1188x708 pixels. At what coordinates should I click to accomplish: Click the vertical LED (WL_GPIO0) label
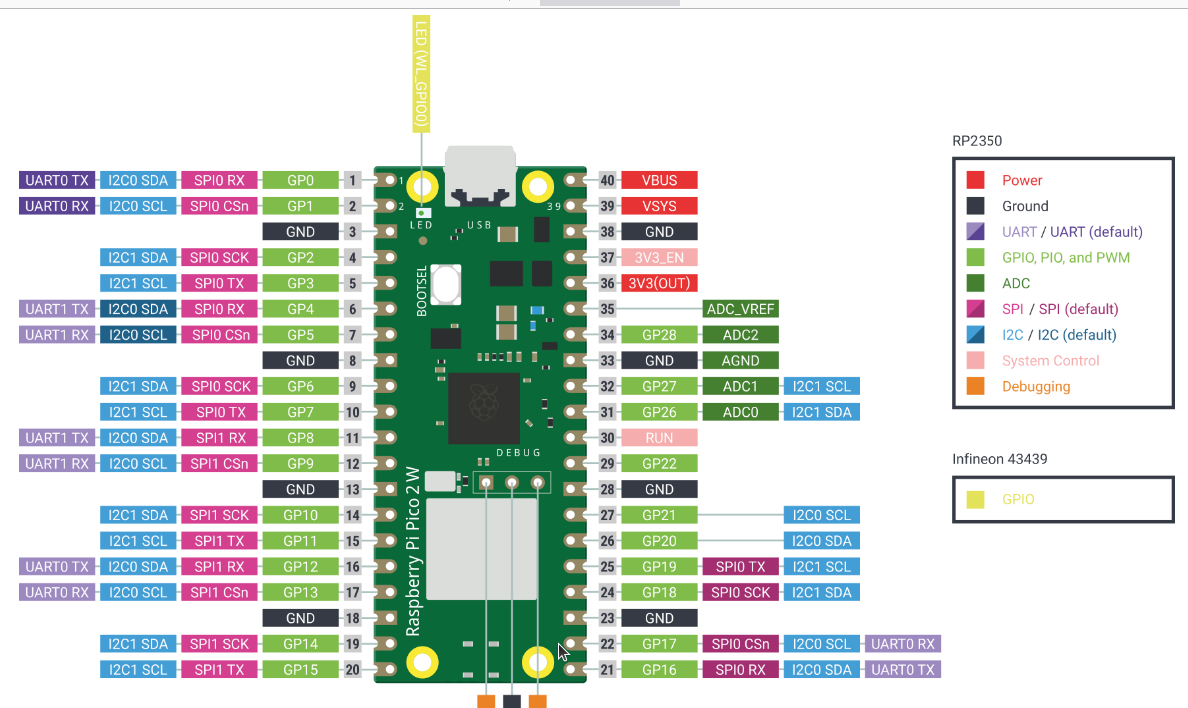(422, 75)
